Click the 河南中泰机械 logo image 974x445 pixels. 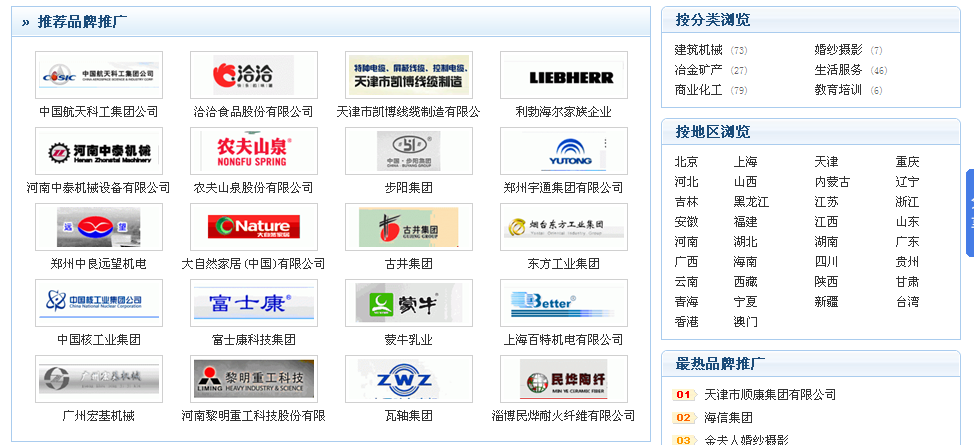[98, 151]
